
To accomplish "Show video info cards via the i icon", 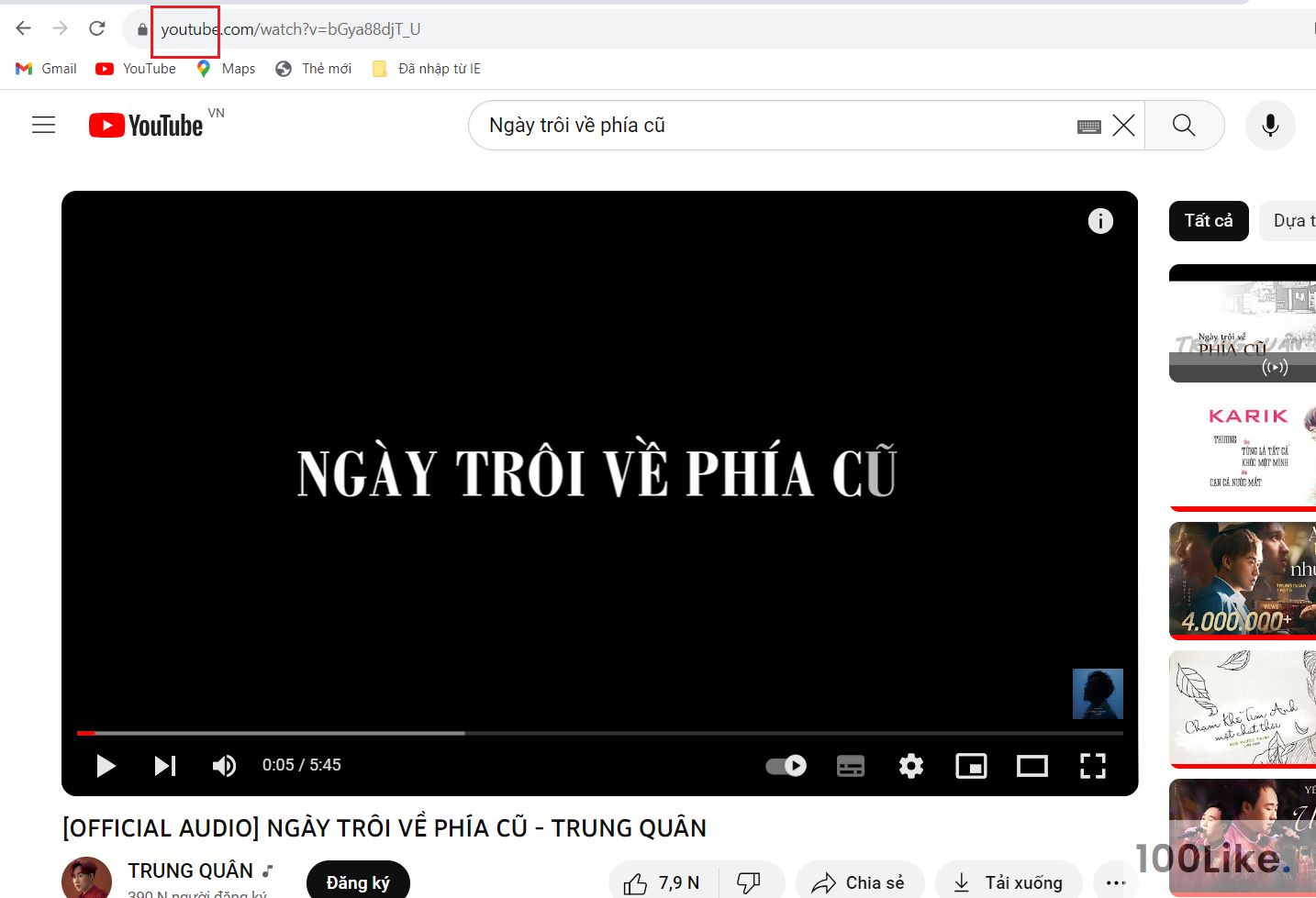I will click(1100, 221).
